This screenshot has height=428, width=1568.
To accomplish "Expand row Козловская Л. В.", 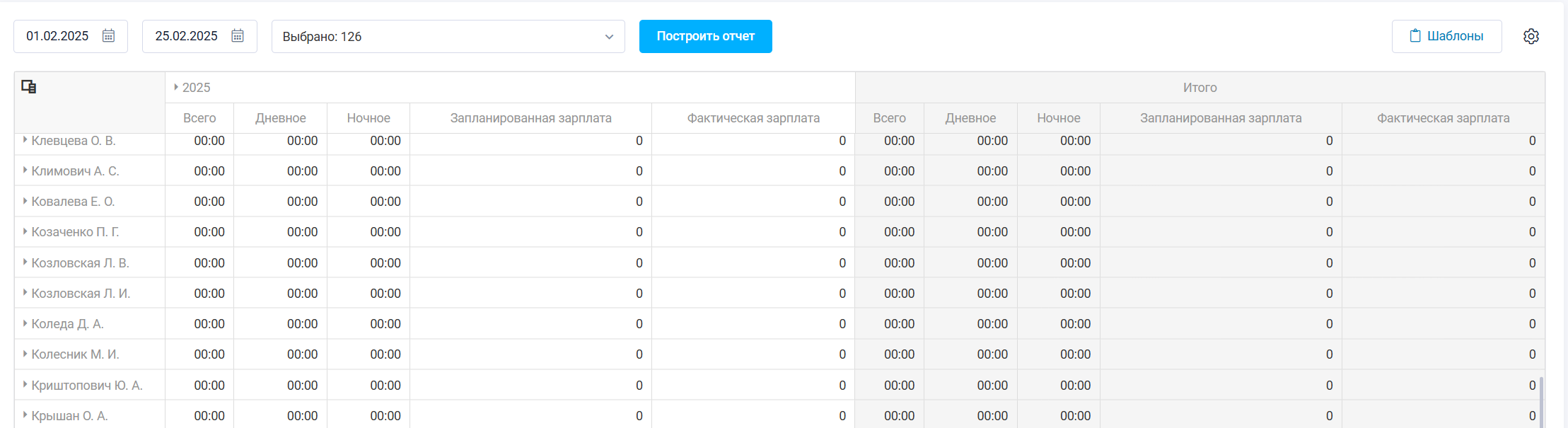I will click(25, 262).
